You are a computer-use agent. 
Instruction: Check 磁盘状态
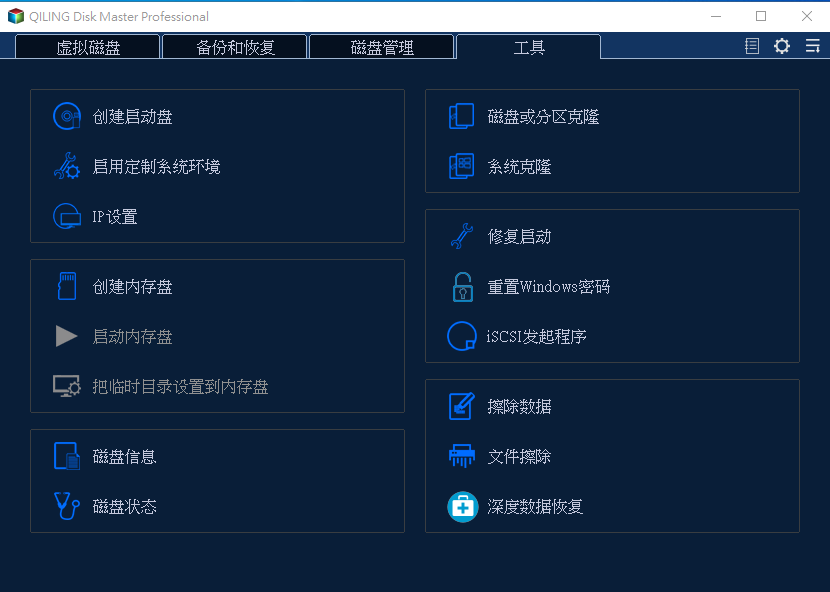[124, 506]
